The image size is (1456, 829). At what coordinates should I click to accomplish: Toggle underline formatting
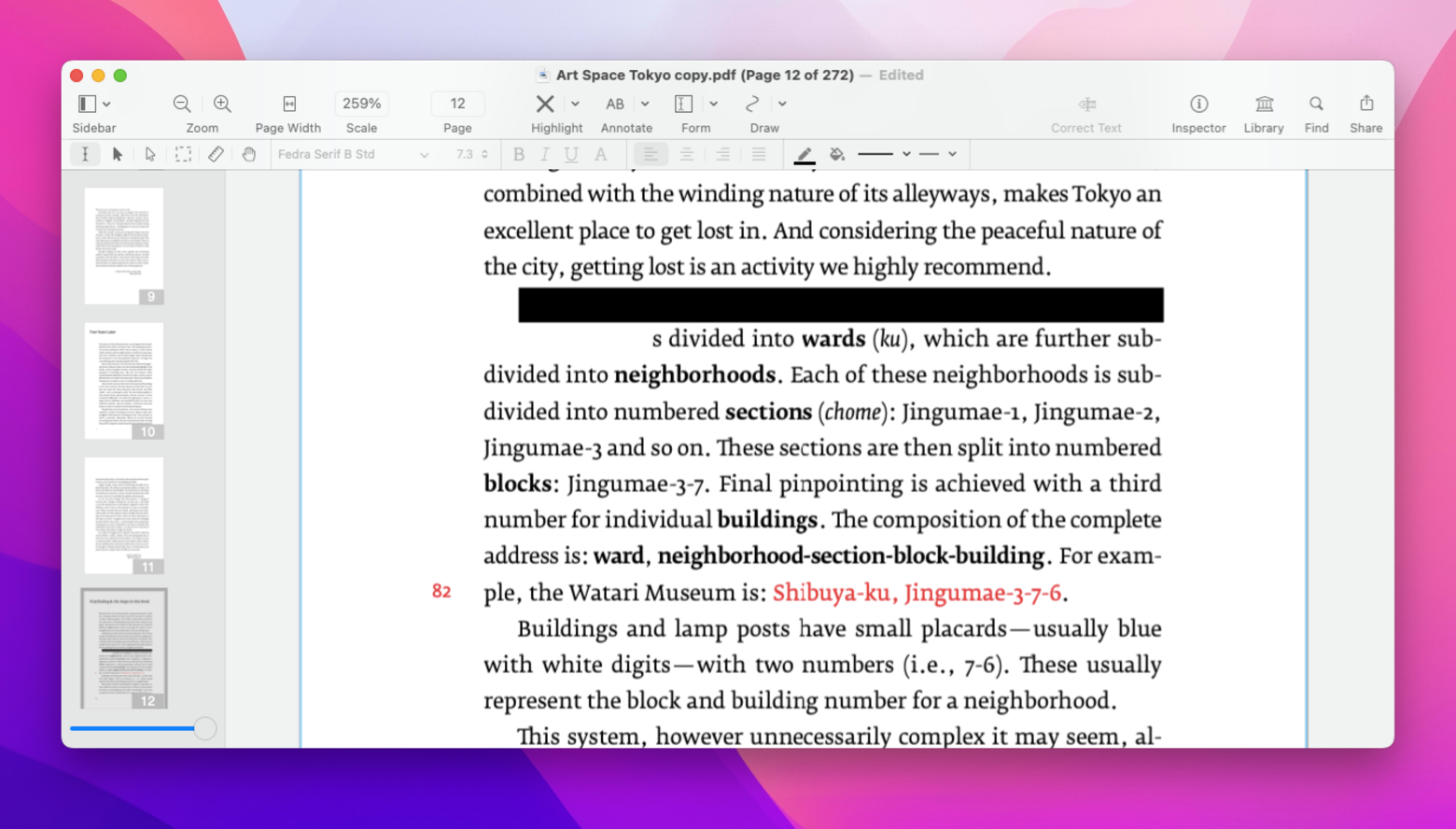point(571,154)
